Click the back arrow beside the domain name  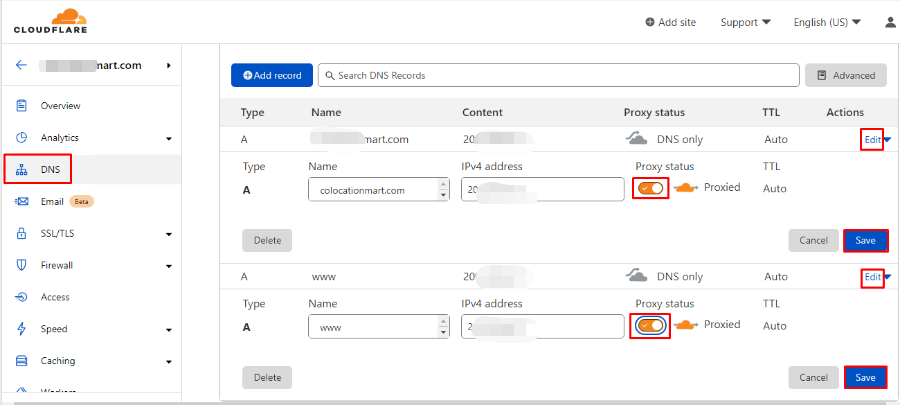22,66
